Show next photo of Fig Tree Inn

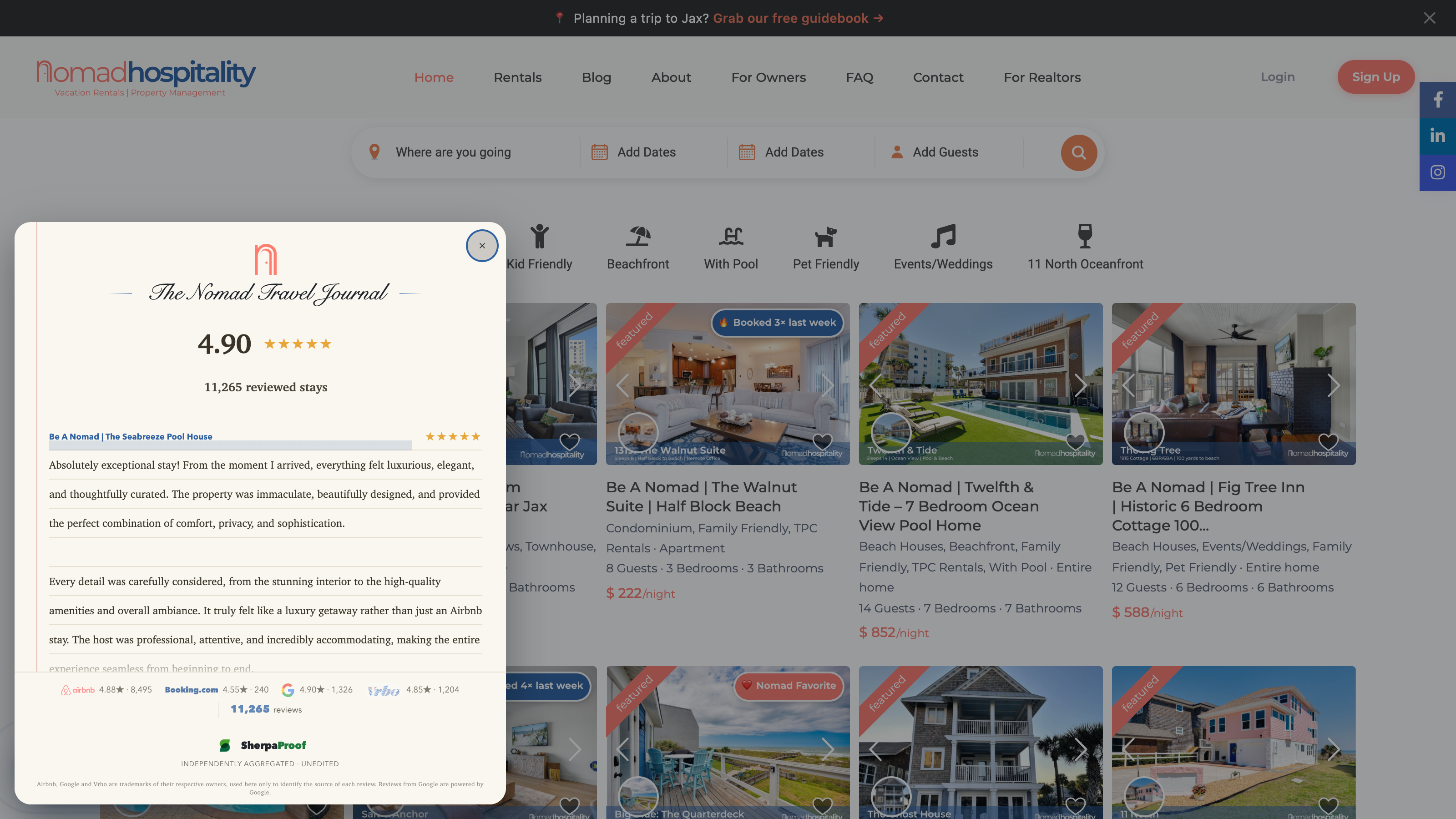(1334, 385)
